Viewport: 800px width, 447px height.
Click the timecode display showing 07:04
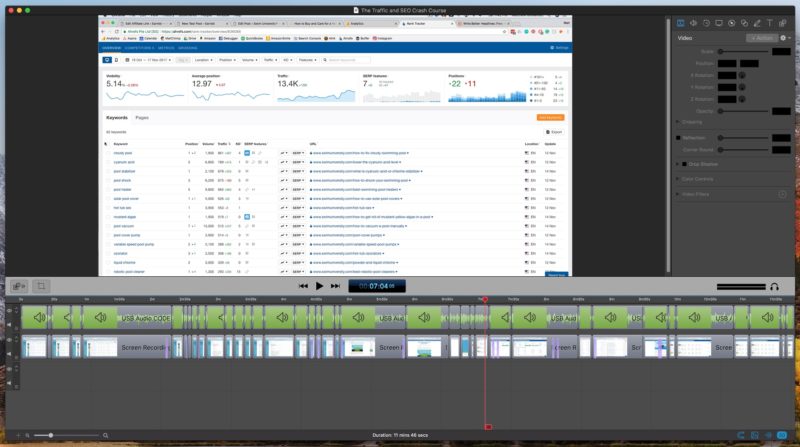[377, 286]
